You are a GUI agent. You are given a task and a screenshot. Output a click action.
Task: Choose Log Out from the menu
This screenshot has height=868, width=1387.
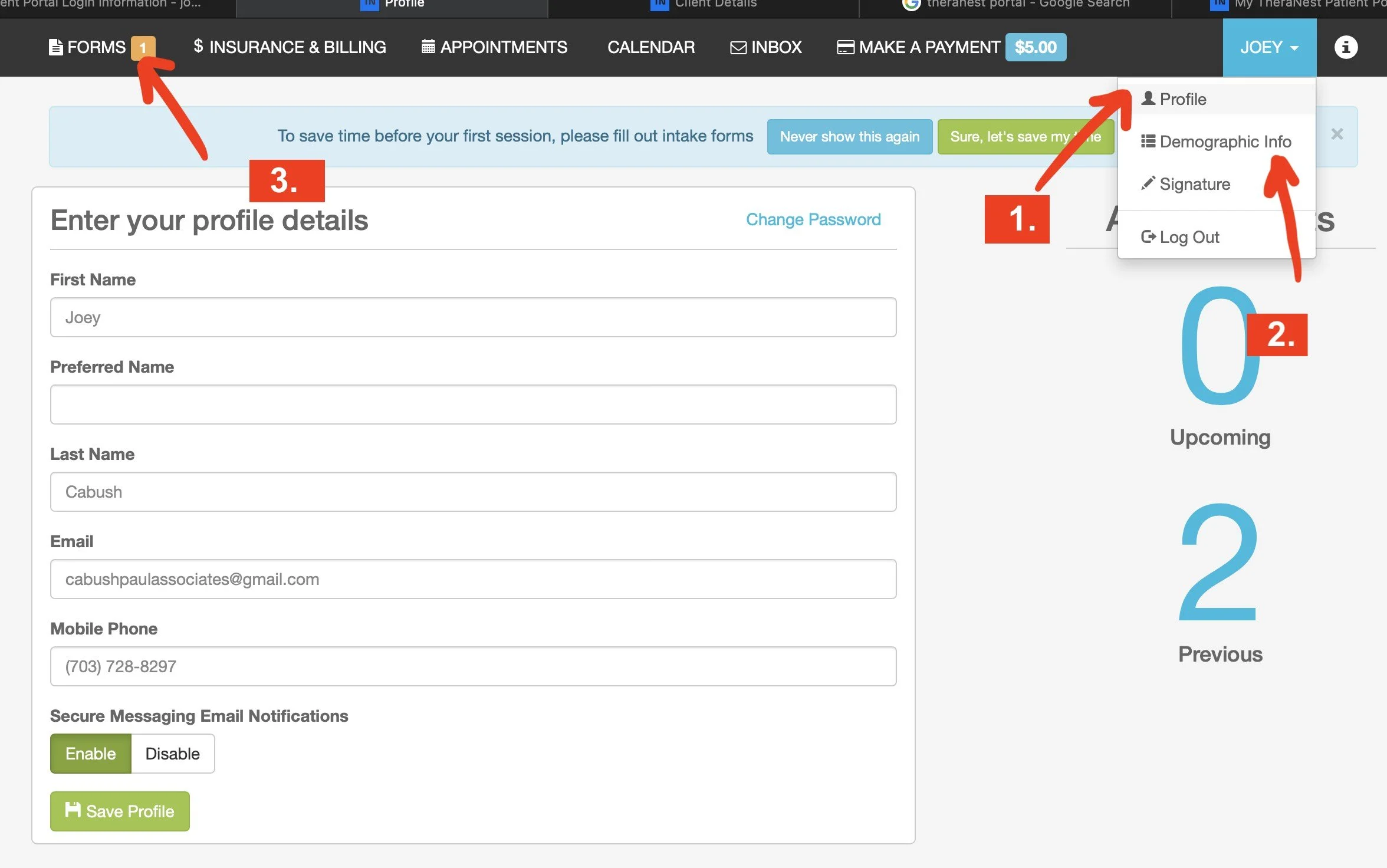point(1188,237)
